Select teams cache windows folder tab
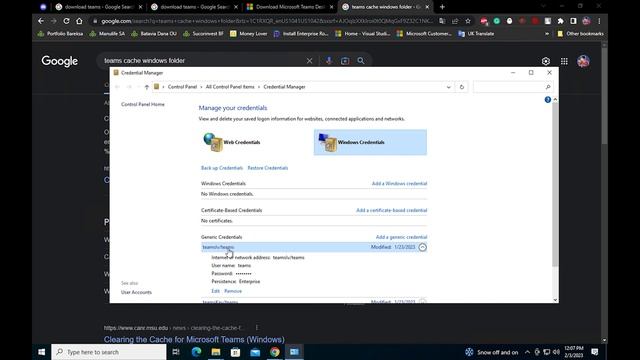Screen dimensions: 640x360 tap(386, 7)
